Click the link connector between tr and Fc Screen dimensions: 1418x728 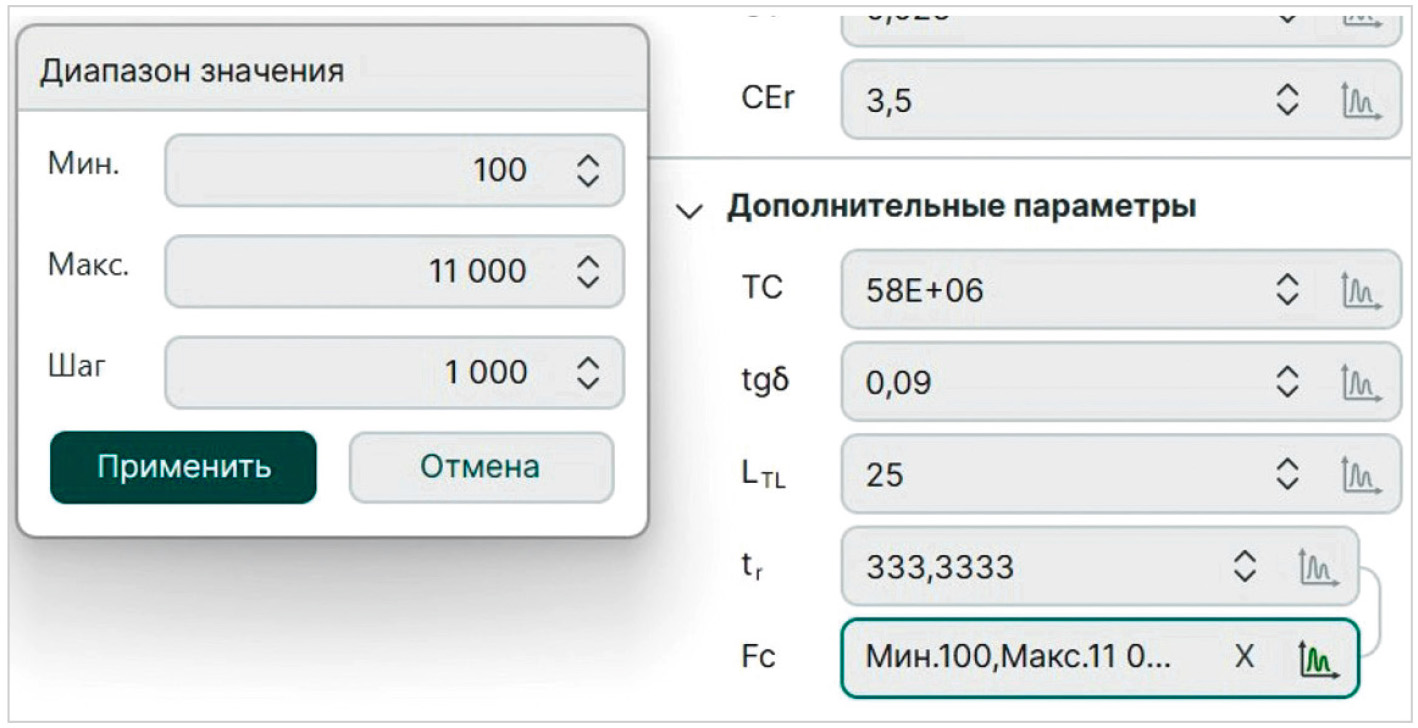(1378, 612)
